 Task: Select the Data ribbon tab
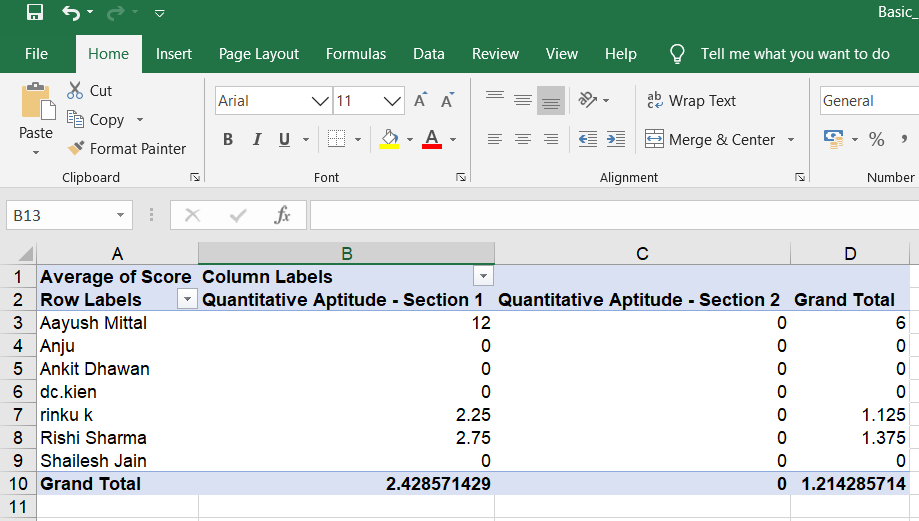click(428, 54)
